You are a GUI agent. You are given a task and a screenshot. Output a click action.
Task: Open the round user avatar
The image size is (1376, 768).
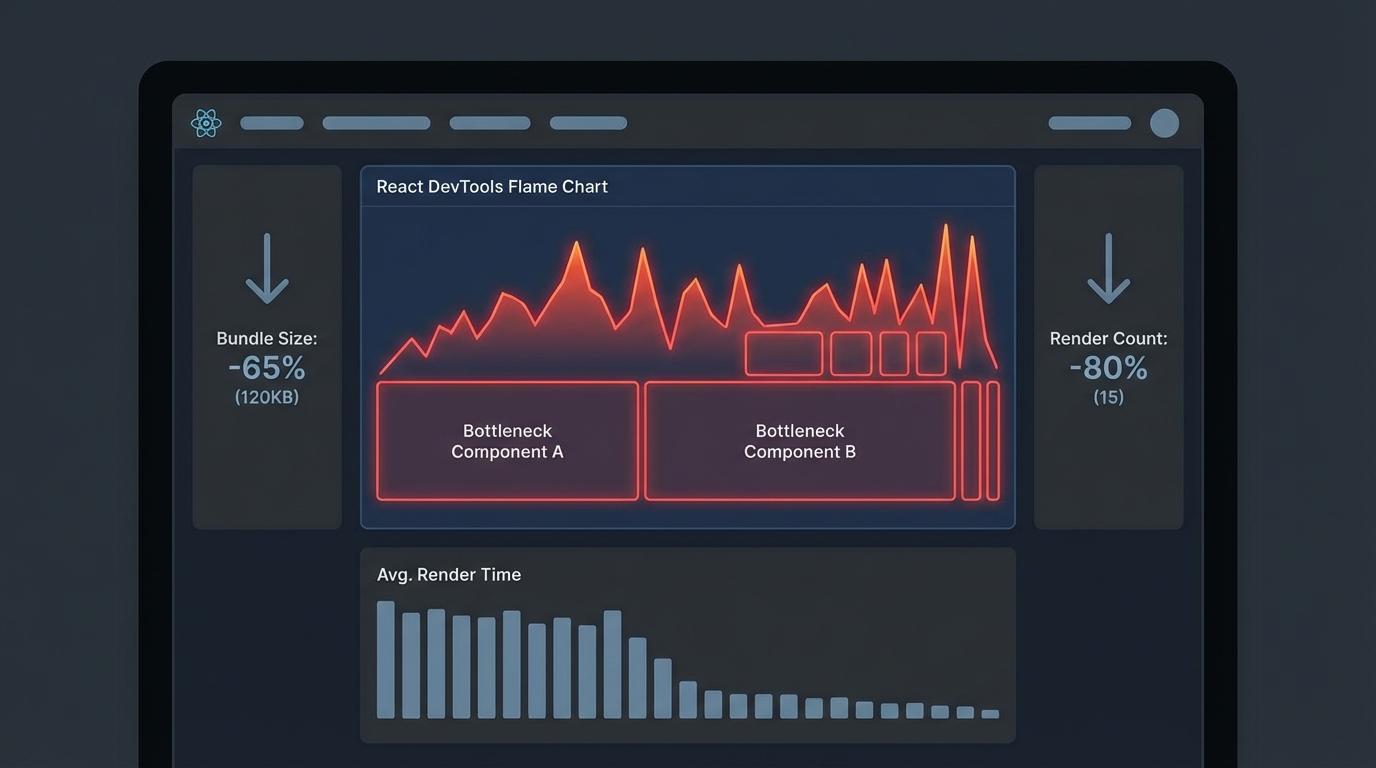pos(1164,123)
